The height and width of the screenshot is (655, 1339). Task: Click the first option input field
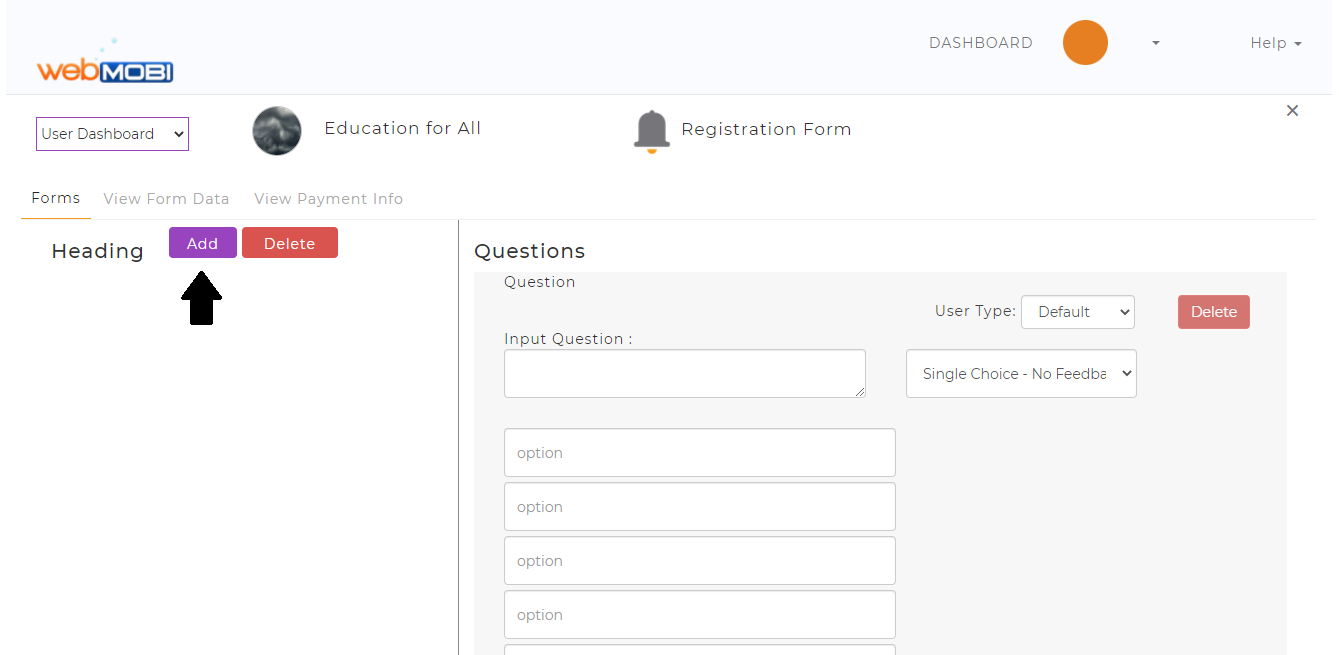pyautogui.click(x=700, y=453)
